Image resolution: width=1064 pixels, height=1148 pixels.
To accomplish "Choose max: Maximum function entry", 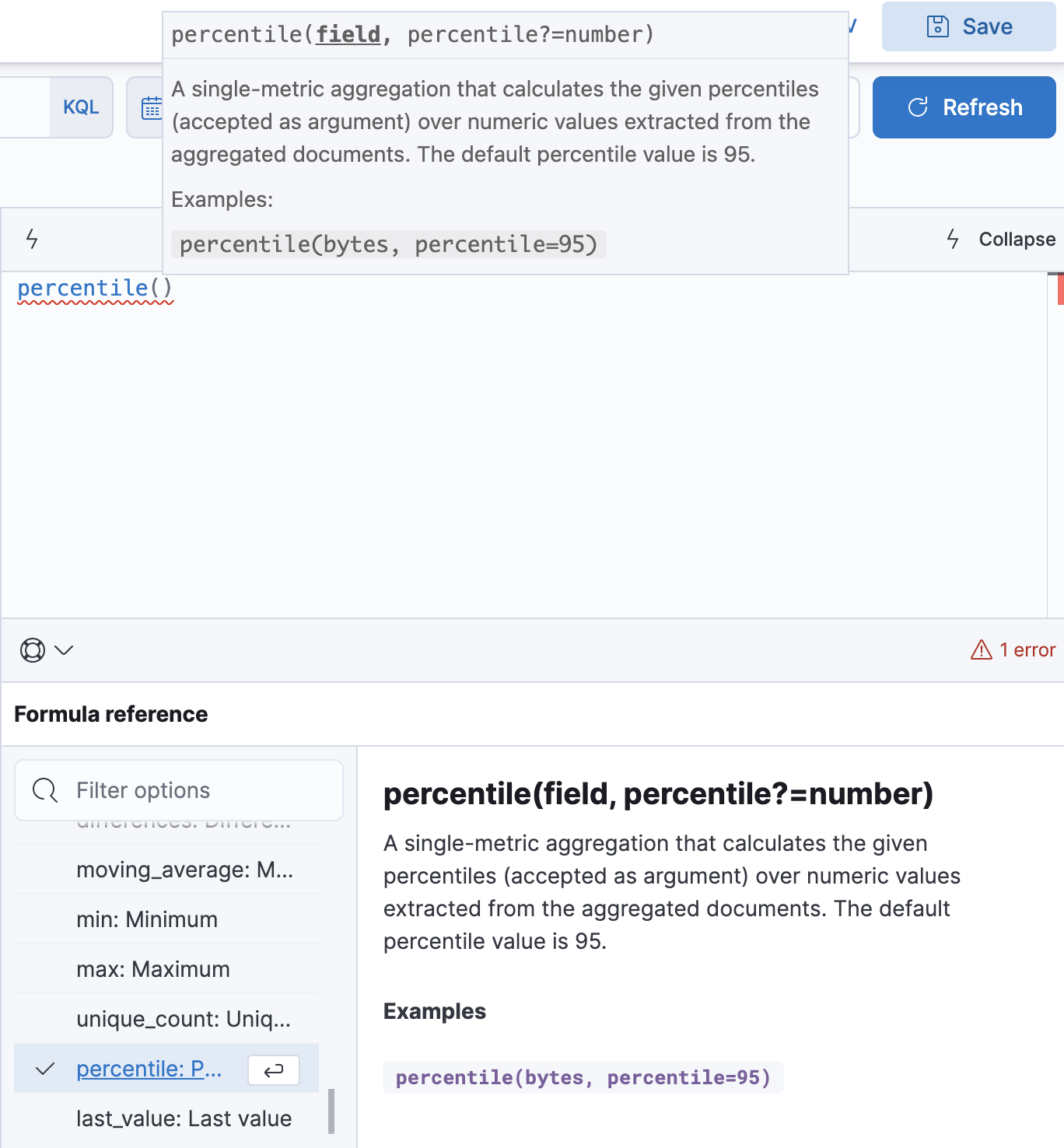I will tap(153, 969).
